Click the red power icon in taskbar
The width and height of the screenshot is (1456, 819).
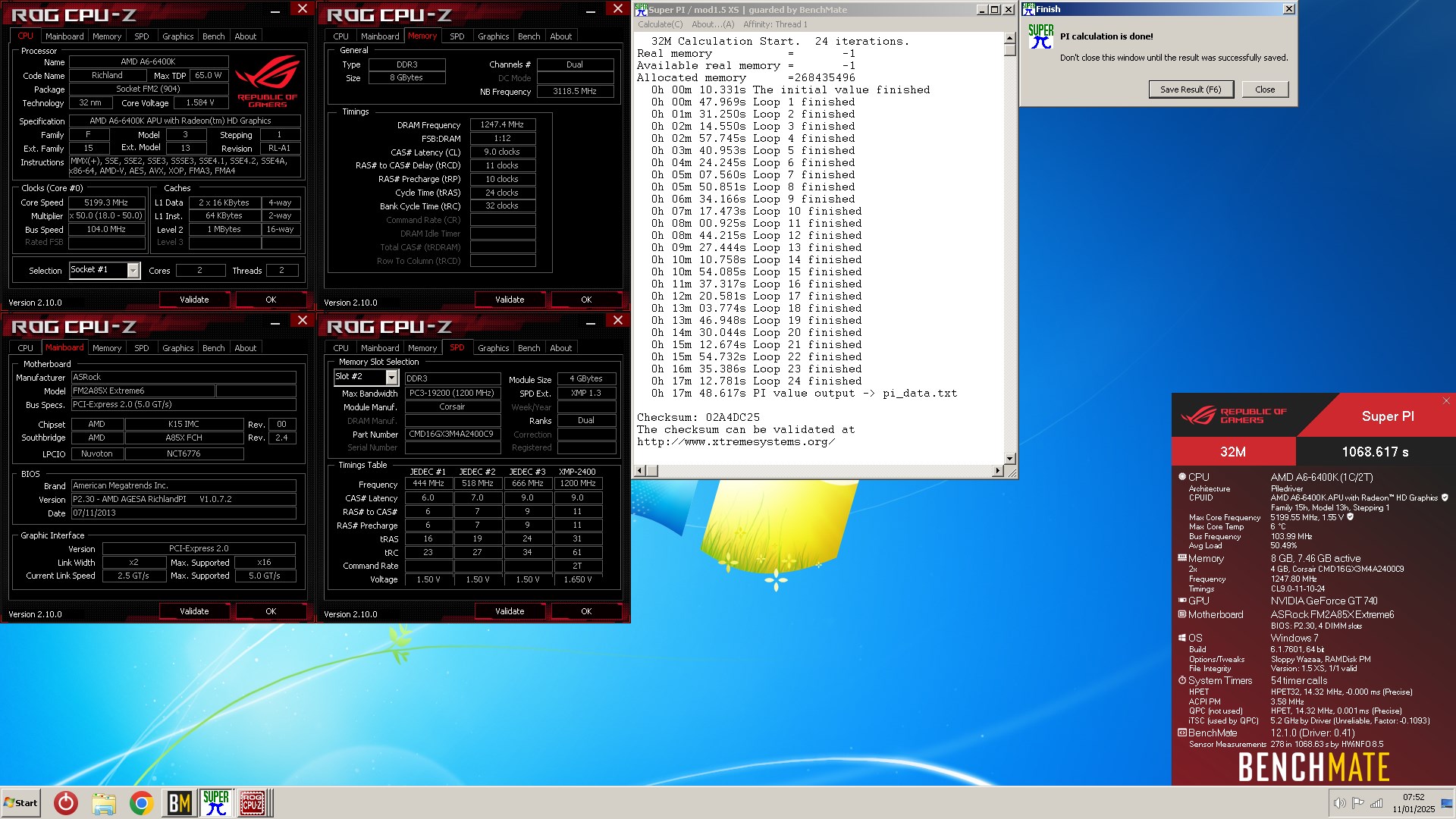[x=66, y=802]
